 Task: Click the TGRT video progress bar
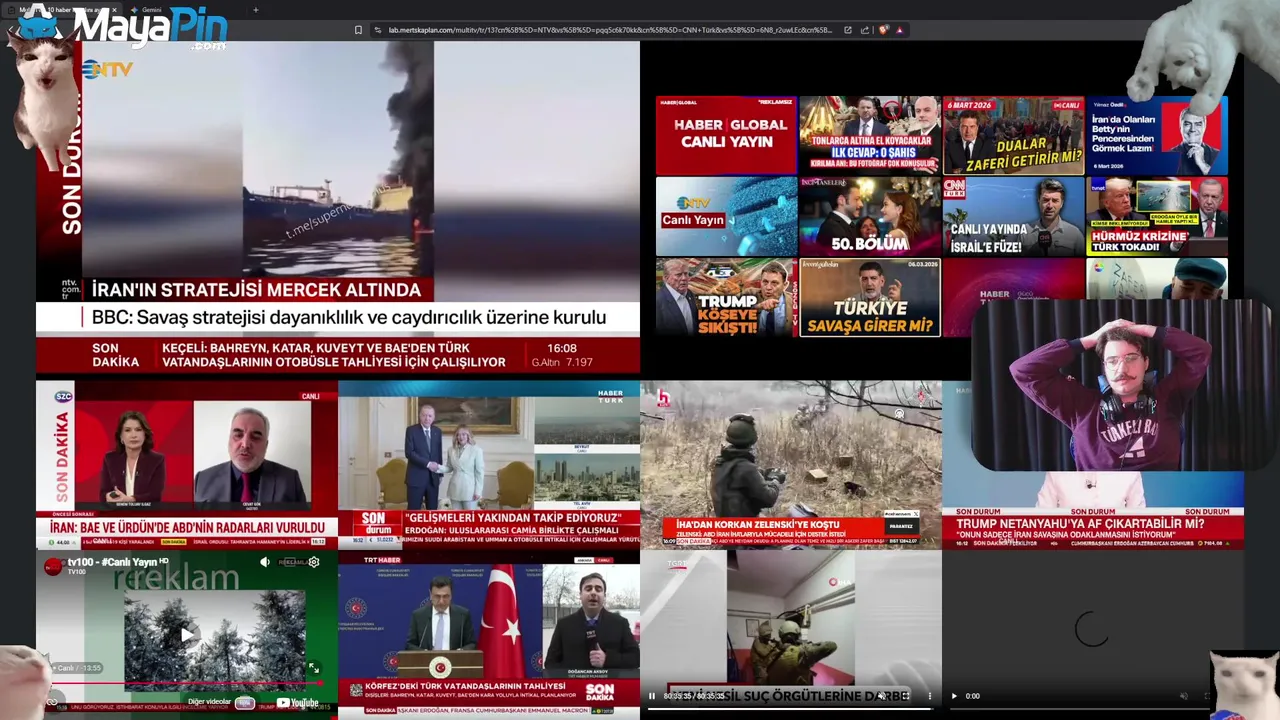pos(791,708)
